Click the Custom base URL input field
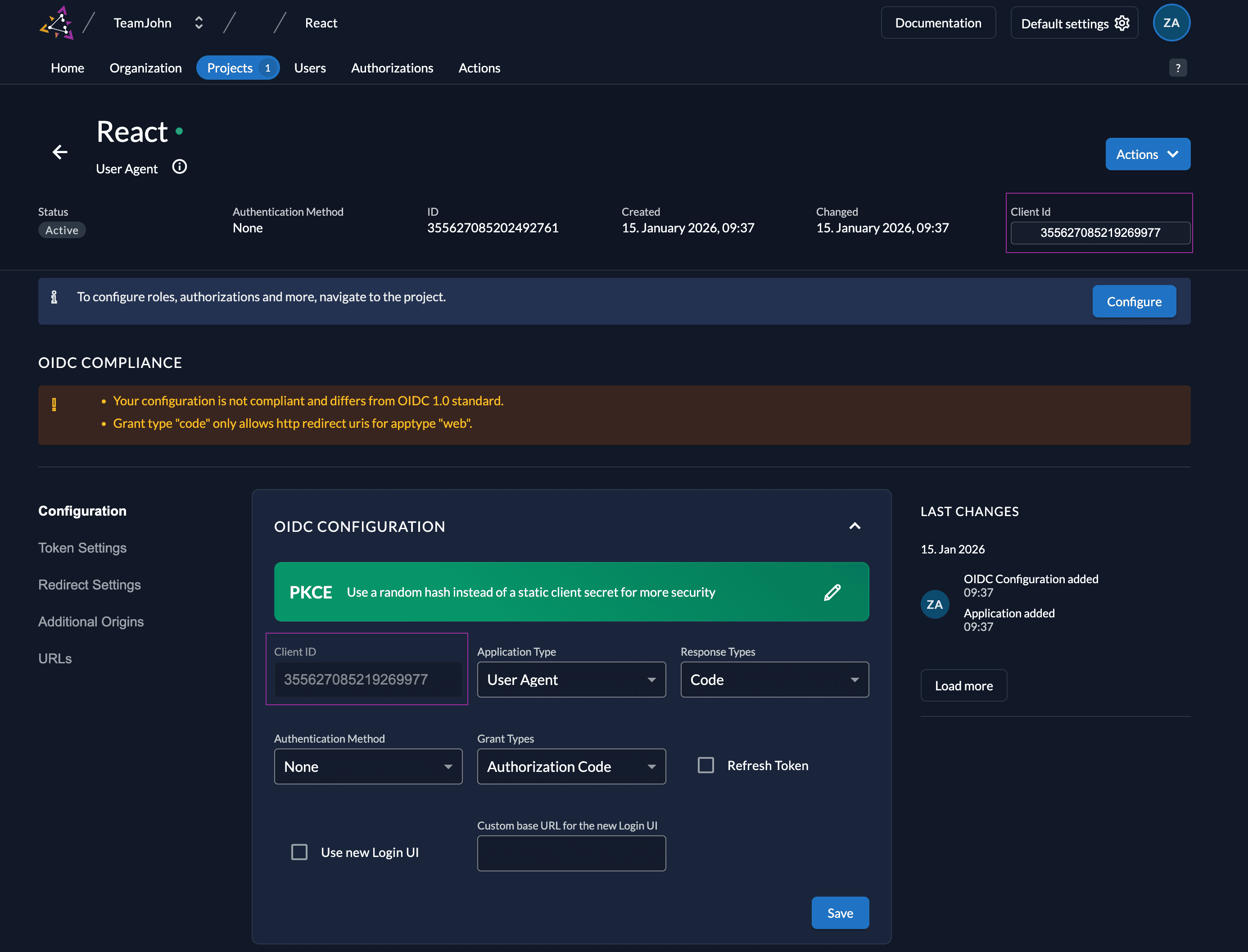This screenshot has height=952, width=1248. 571,853
